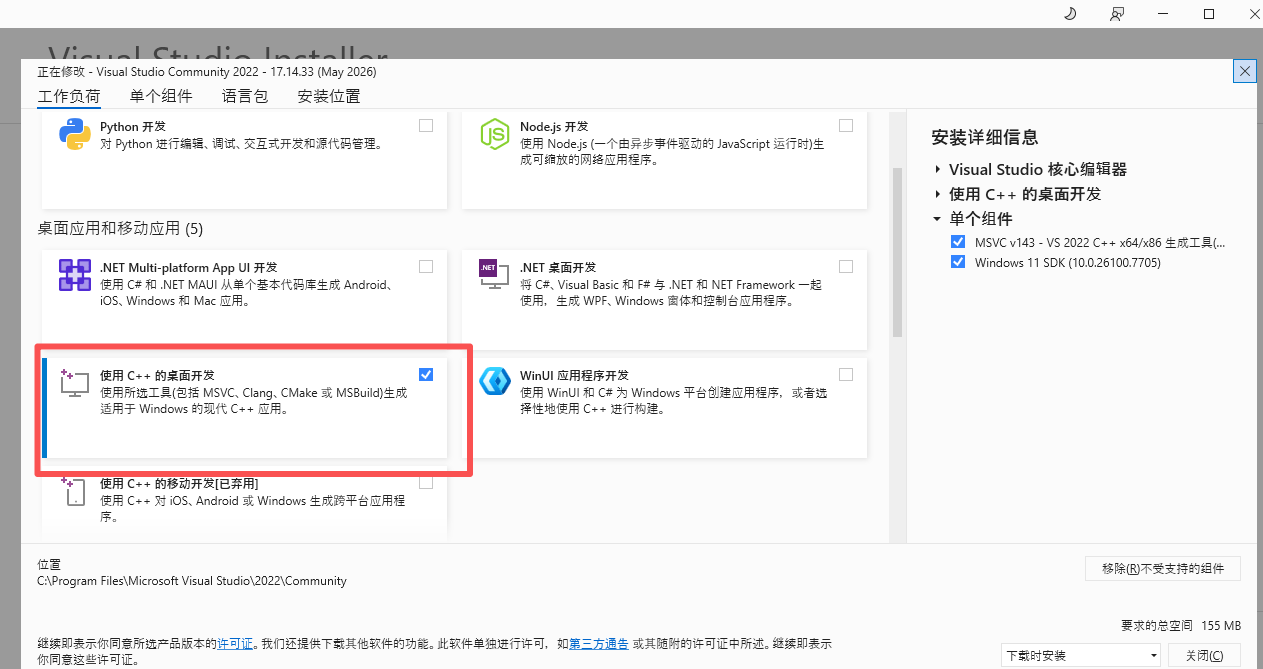Toggle dark theme with the moon icon
The image size is (1263, 669).
(x=1069, y=14)
